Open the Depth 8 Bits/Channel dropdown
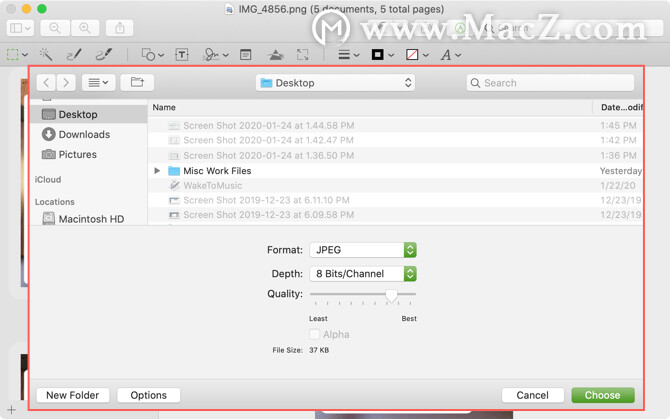Image resolution: width=670 pixels, height=419 pixels. 363,274
